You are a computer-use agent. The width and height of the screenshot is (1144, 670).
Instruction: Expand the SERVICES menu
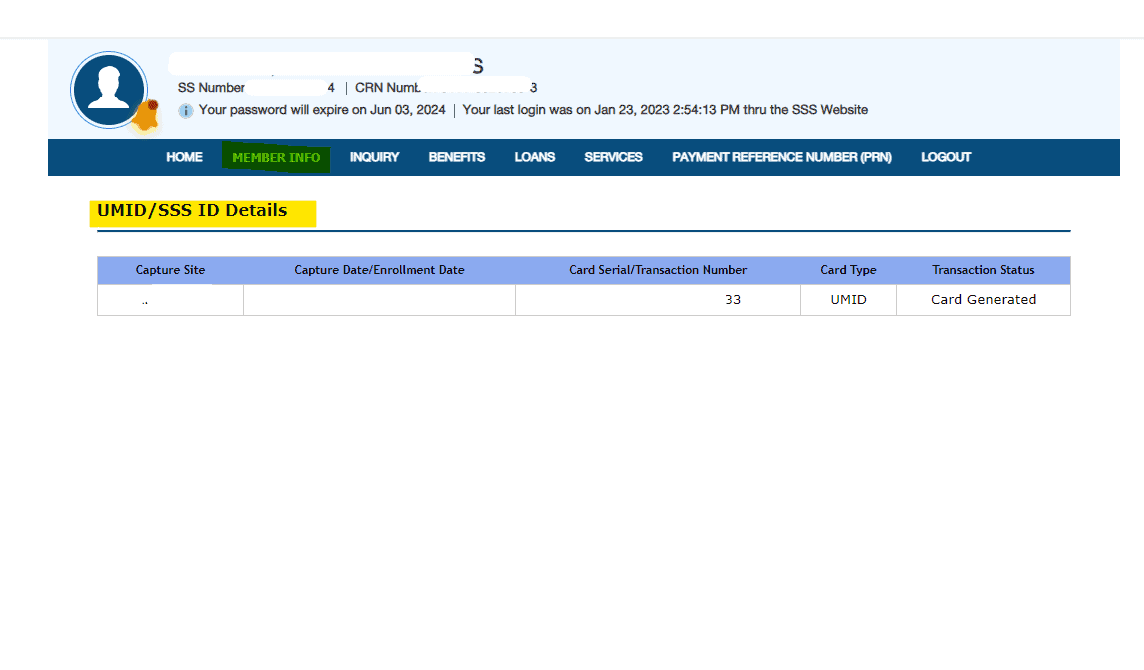click(x=613, y=157)
